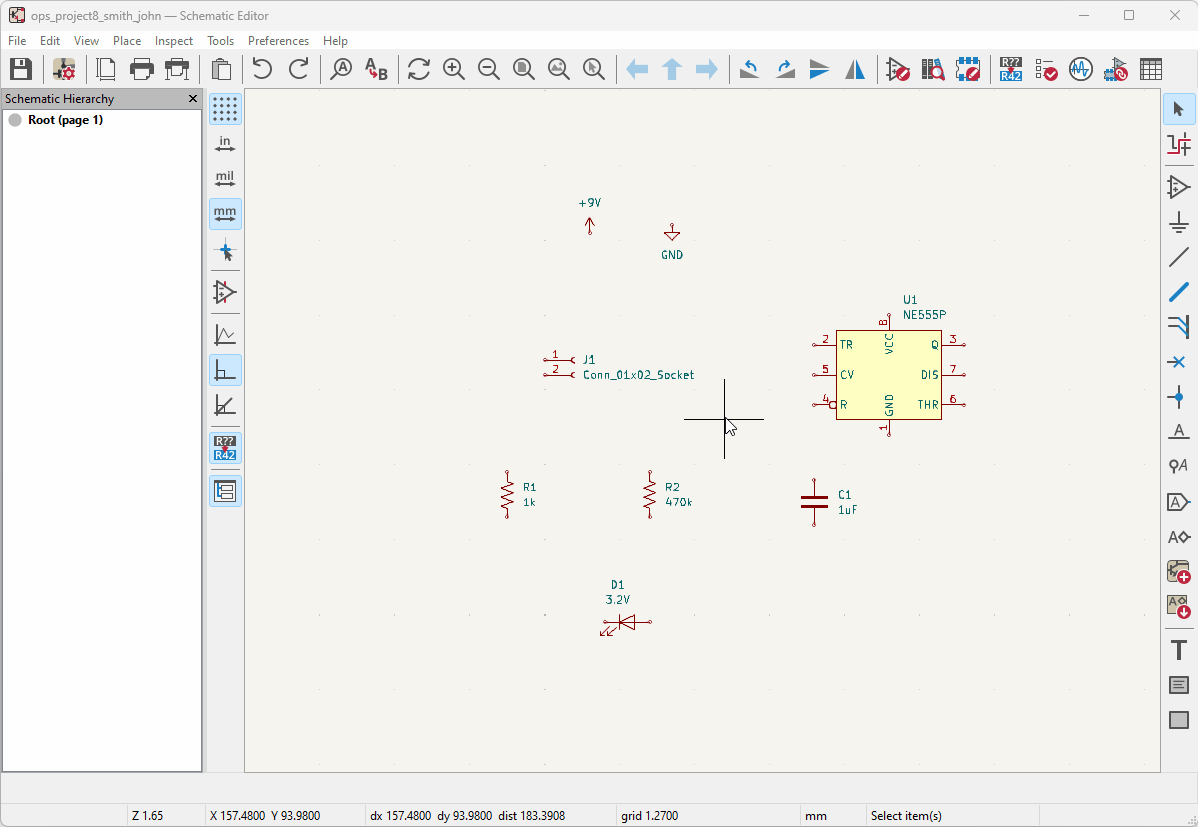Screen dimensions: 1198x827
Task: Zoom to fit the drawing
Action: click(x=523, y=69)
